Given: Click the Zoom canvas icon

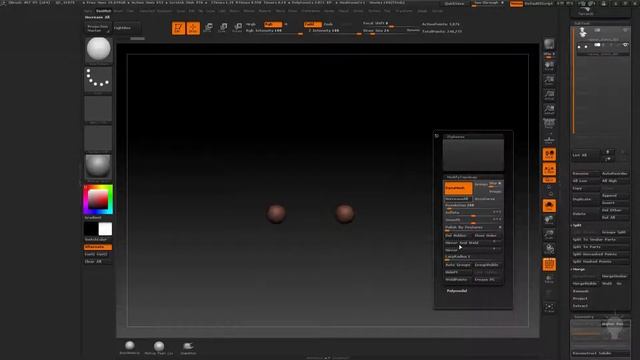Looking at the screenshot, I should point(549,80).
